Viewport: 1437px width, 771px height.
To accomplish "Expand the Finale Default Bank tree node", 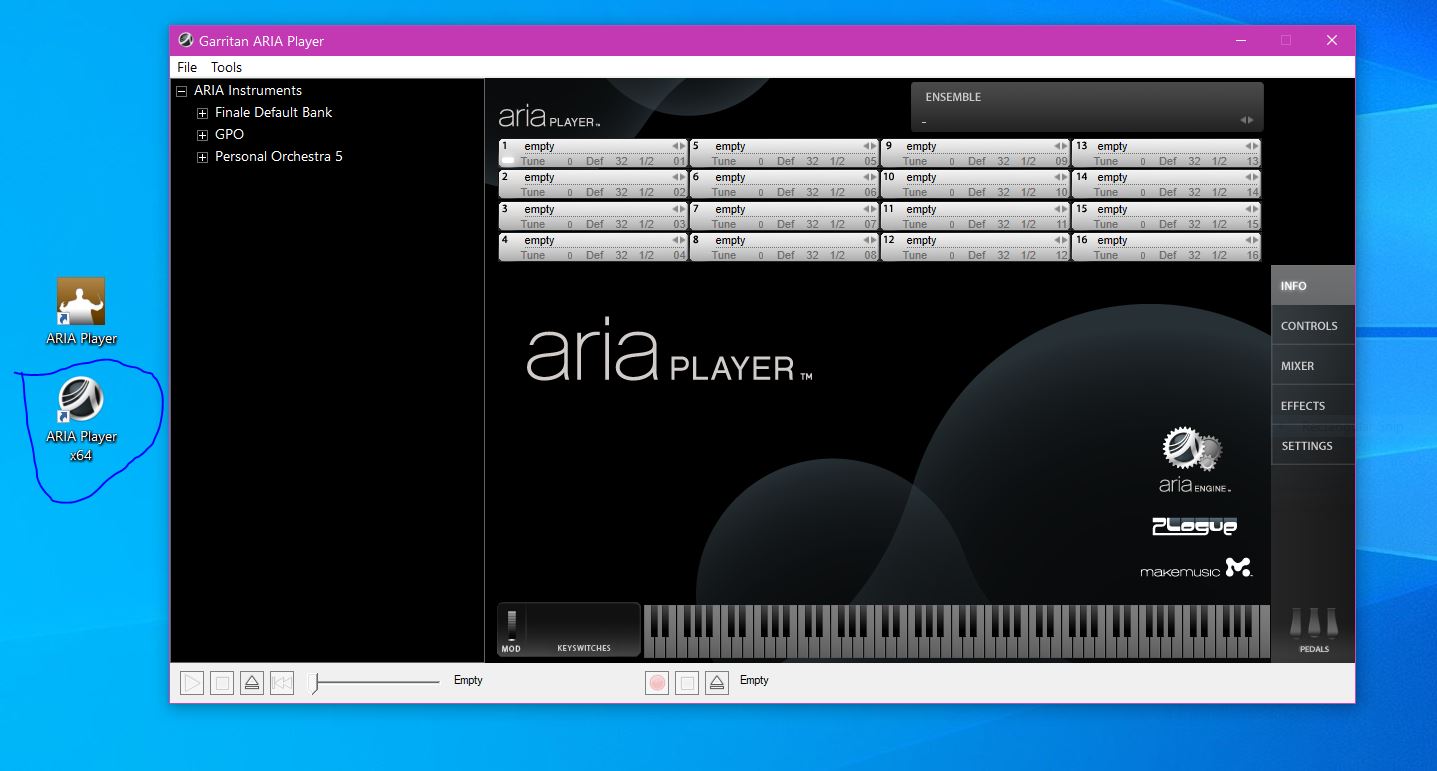I will pos(203,113).
